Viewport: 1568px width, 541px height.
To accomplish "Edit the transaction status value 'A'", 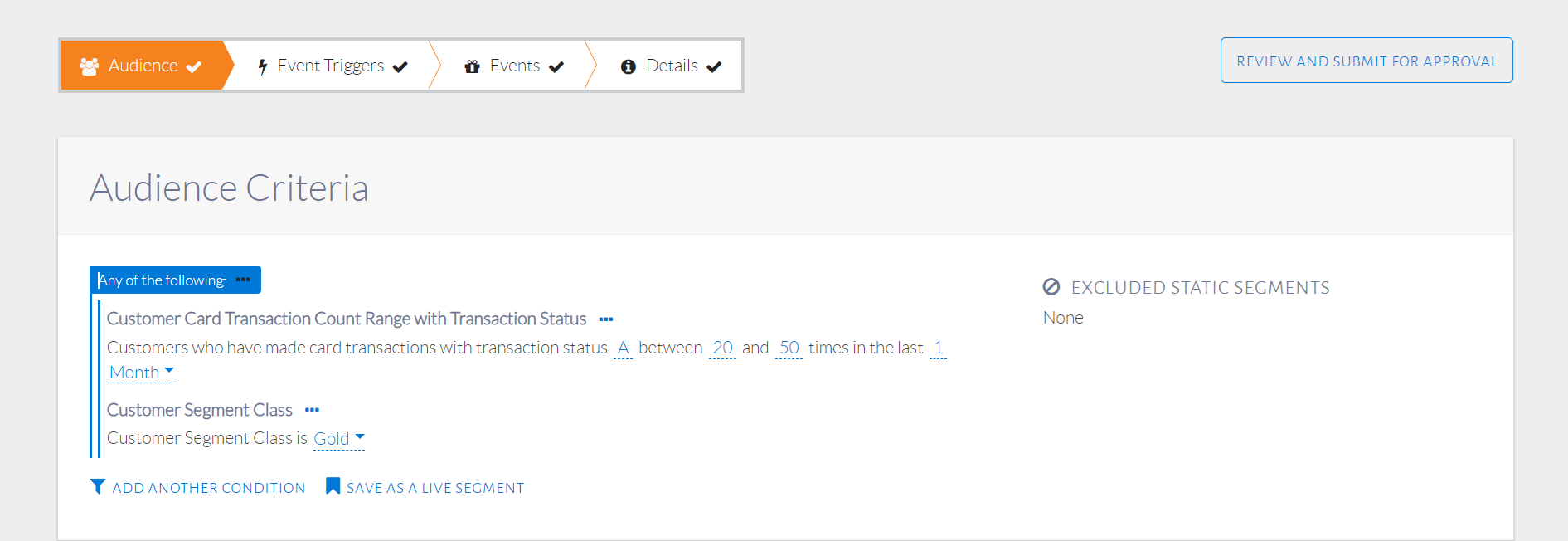I will pos(624,348).
